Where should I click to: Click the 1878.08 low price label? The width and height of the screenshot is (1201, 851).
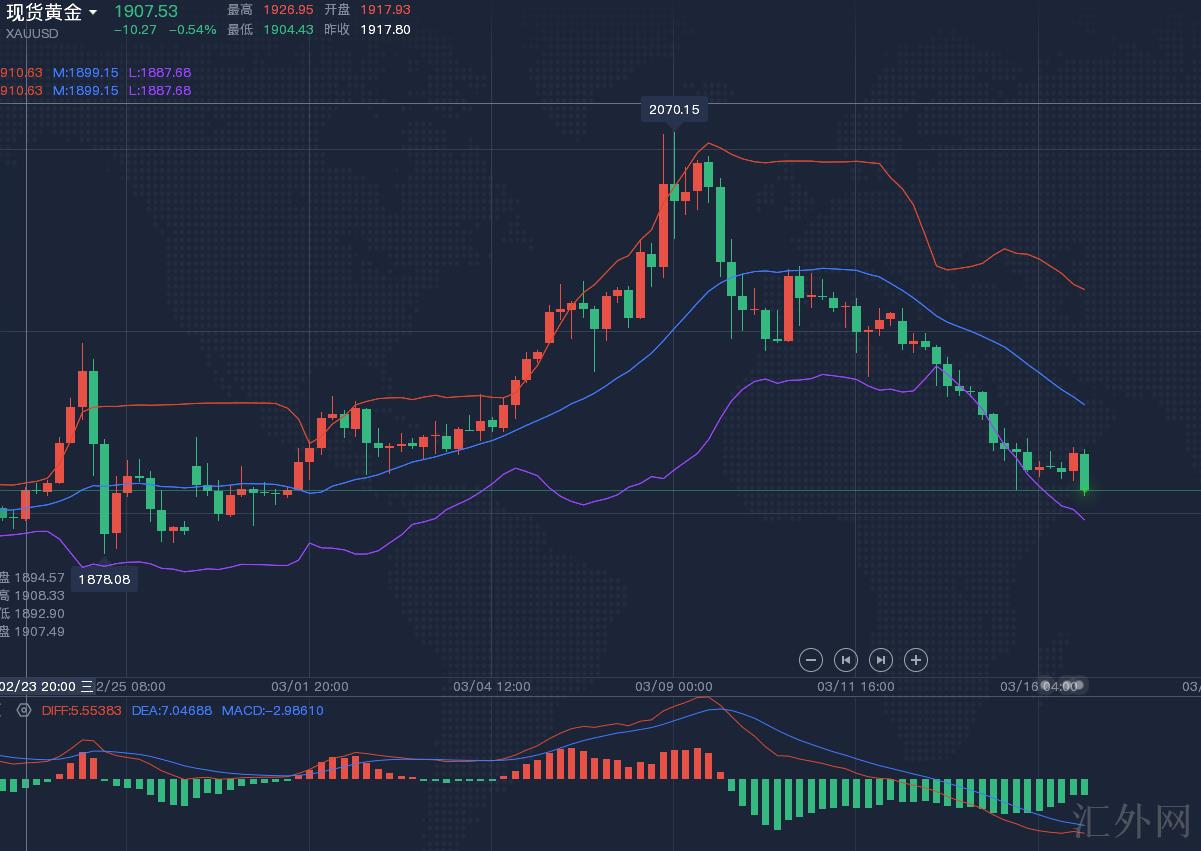(x=104, y=579)
